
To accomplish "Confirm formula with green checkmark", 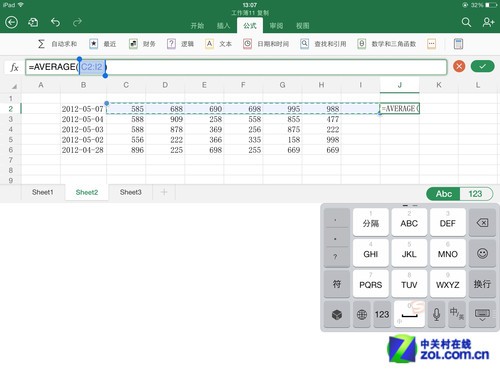I will (482, 66).
